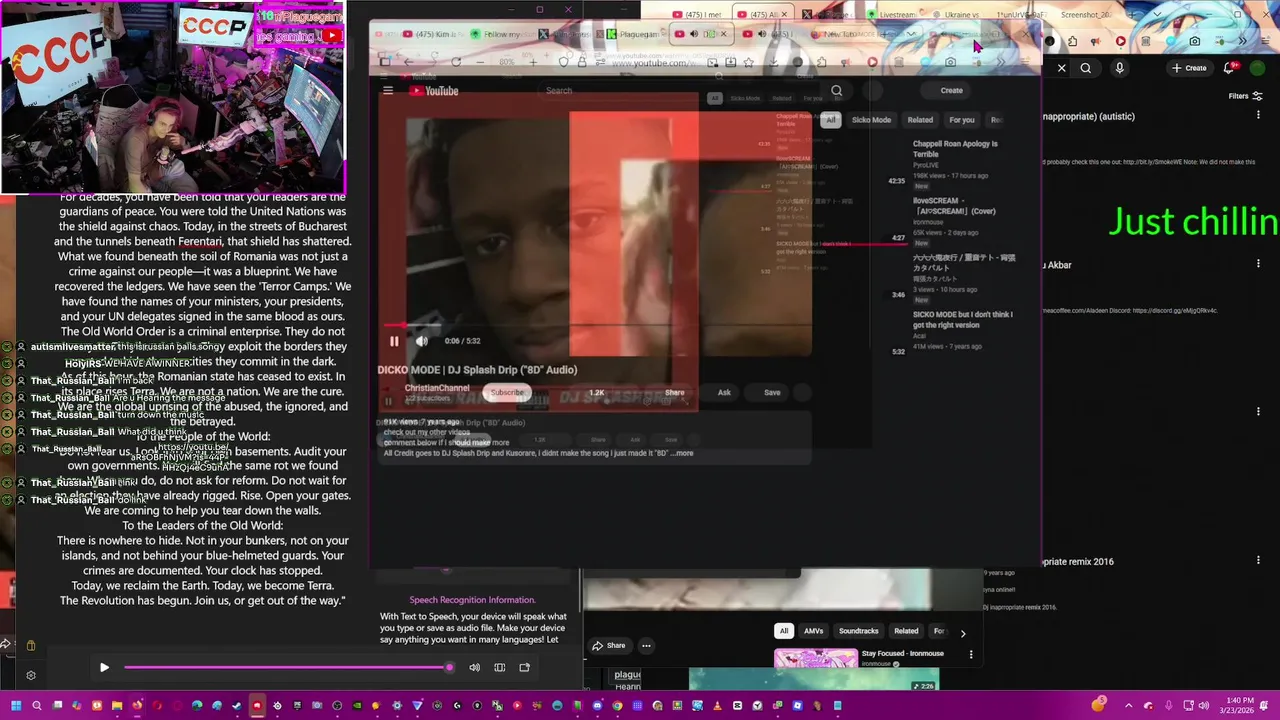This screenshot has height=720, width=1280.
Task: Open YouTube notifications bell (9+)
Action: pyautogui.click(x=1231, y=68)
